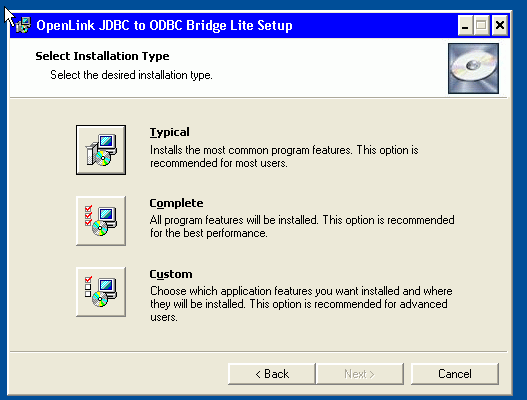527x400 pixels.
Task: Click the CD disc image in header
Action: pos(473,68)
